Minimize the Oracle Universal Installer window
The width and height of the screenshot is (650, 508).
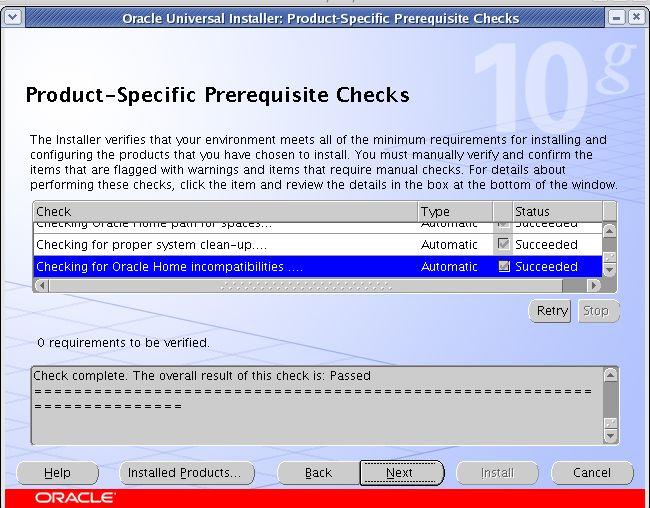point(616,18)
